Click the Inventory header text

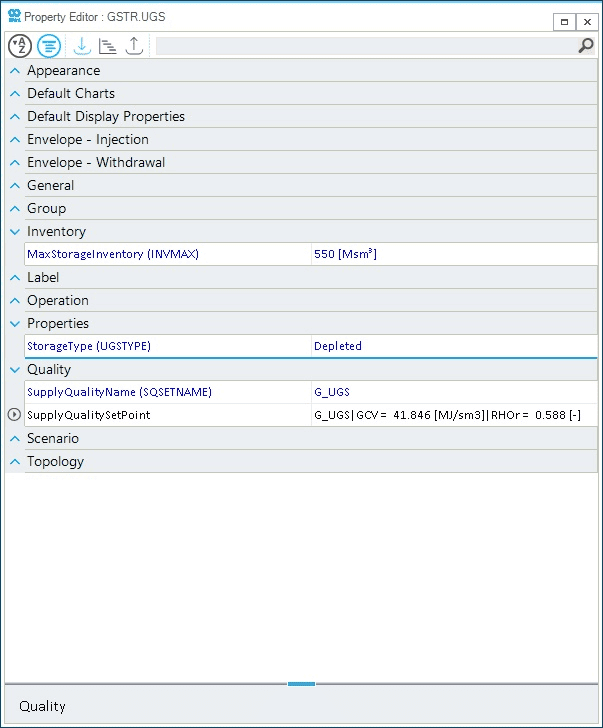click(x=57, y=231)
